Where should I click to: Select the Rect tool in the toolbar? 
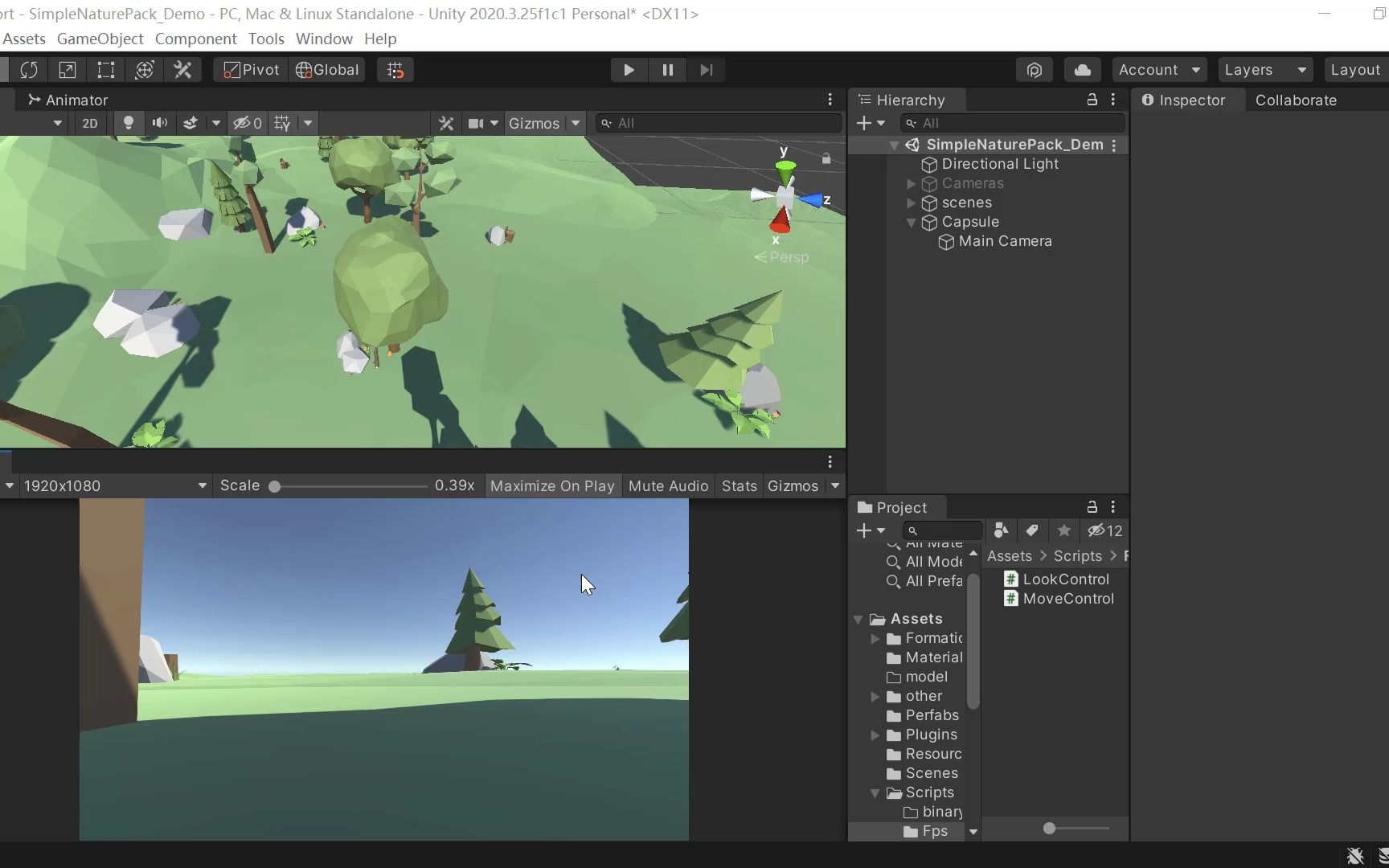point(105,70)
